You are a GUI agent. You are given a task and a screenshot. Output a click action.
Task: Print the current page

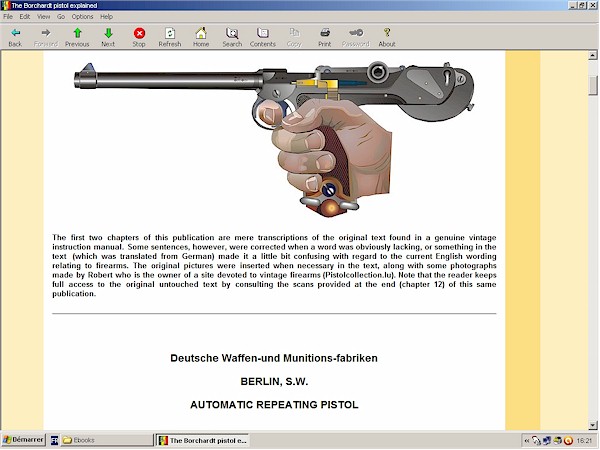pyautogui.click(x=324, y=37)
